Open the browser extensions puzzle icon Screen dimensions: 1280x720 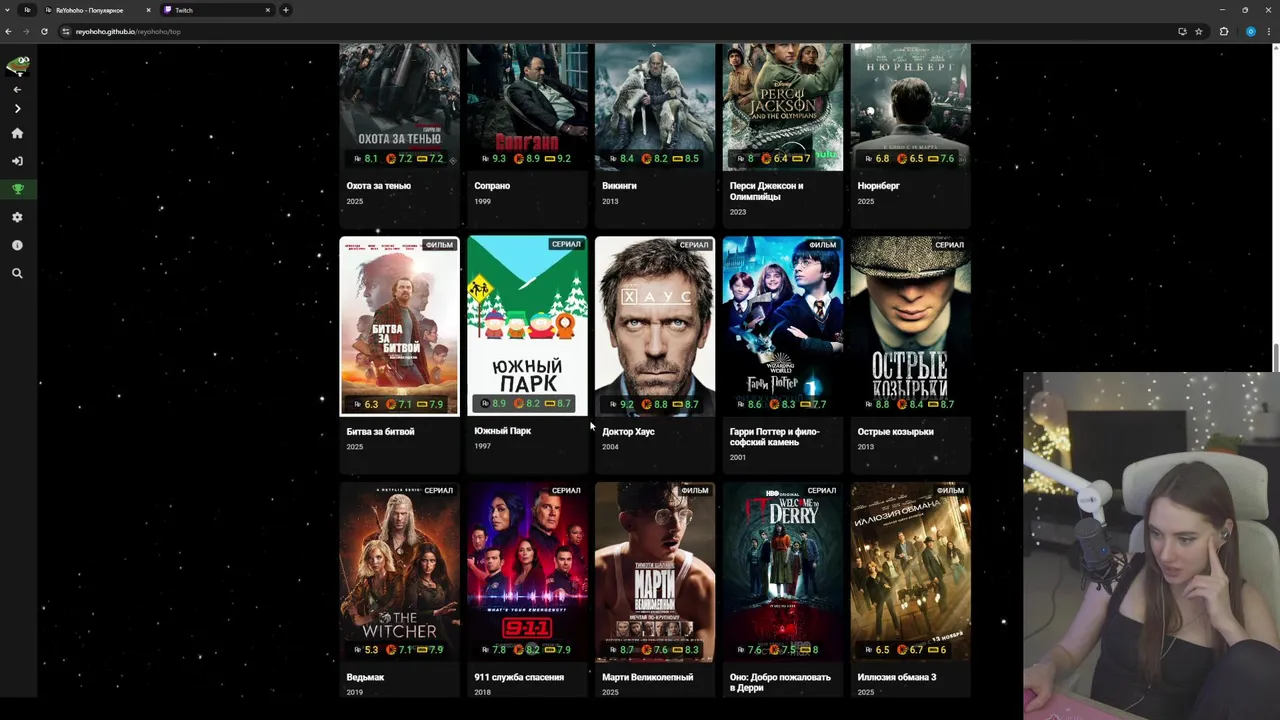pos(1224,31)
